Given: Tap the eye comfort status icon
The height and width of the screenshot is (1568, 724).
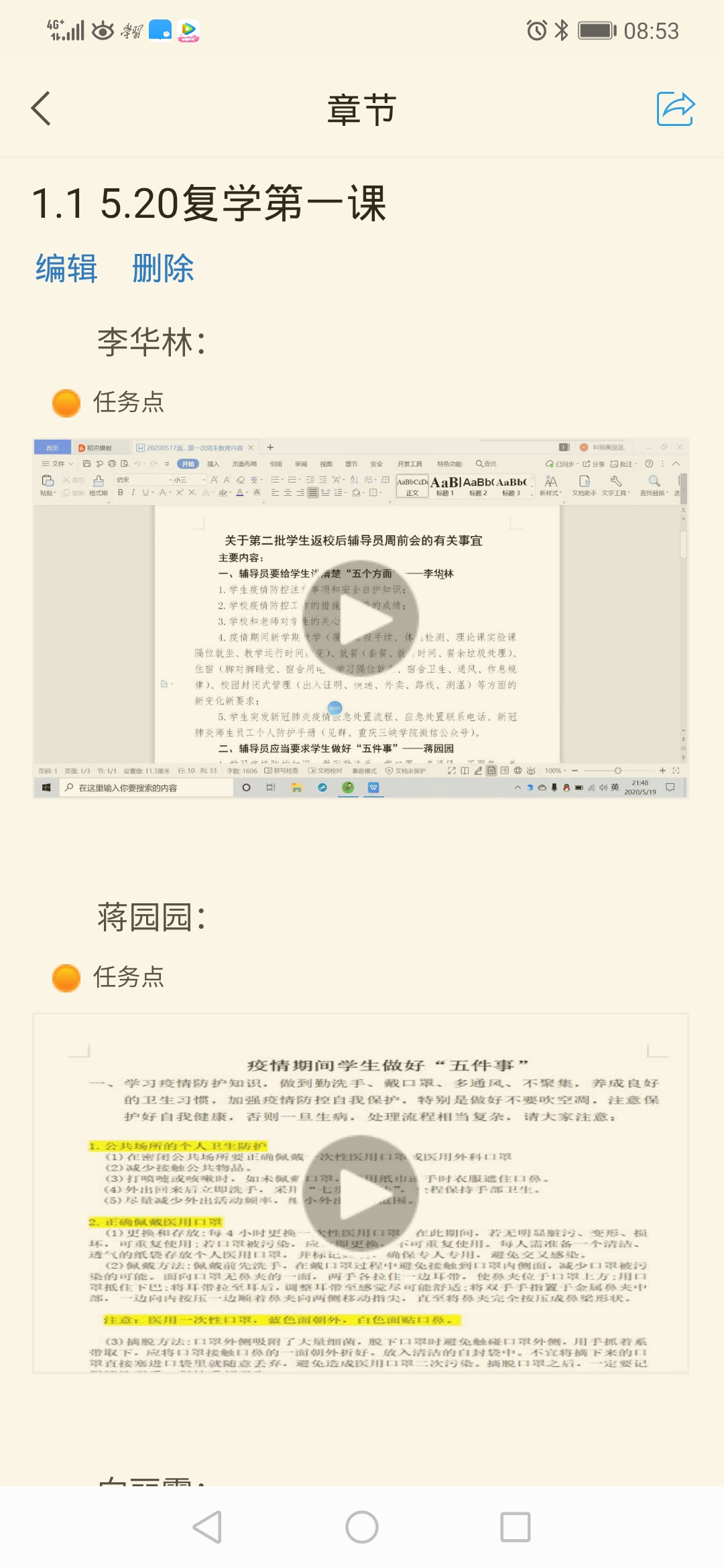Looking at the screenshot, I should (103, 31).
